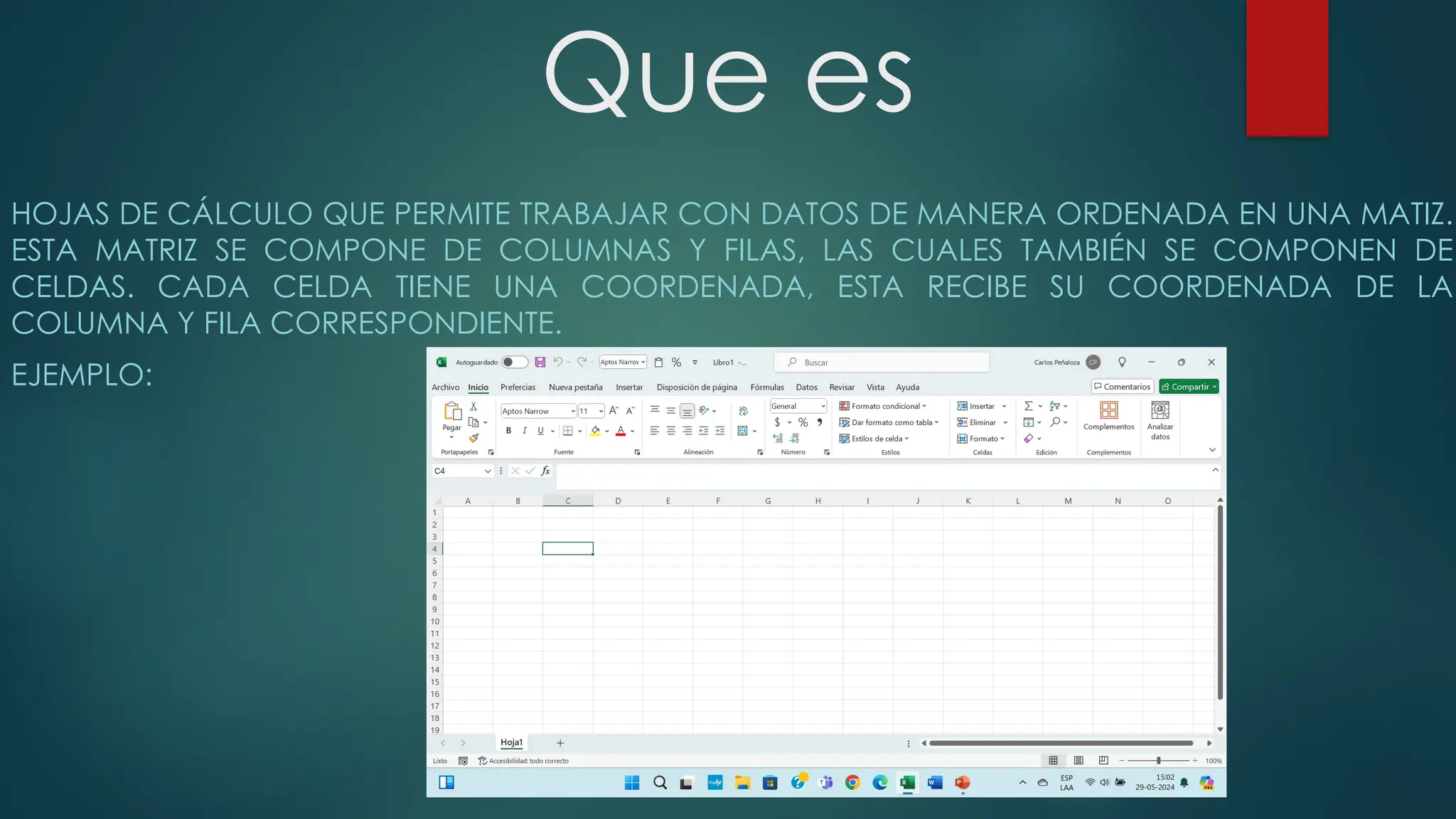This screenshot has height=819, width=1456.
Task: Click the purple Save disk icon
Action: (540, 363)
